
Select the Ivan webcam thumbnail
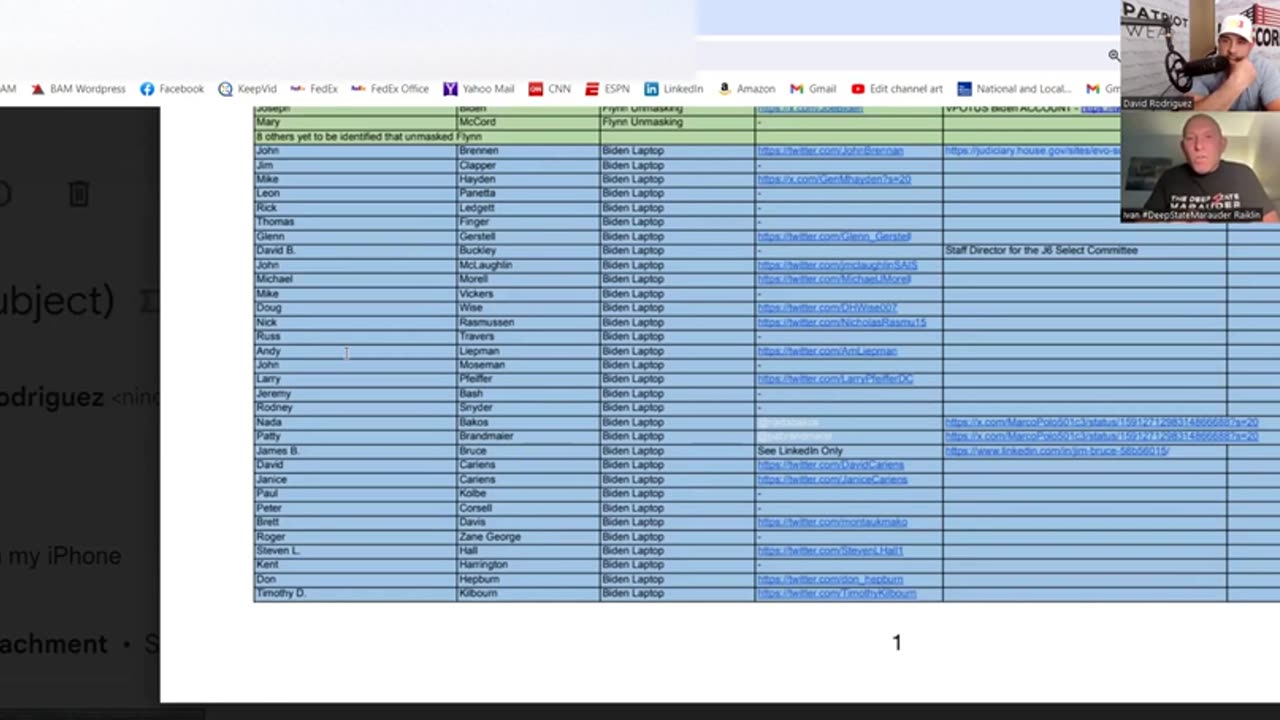coord(1200,166)
